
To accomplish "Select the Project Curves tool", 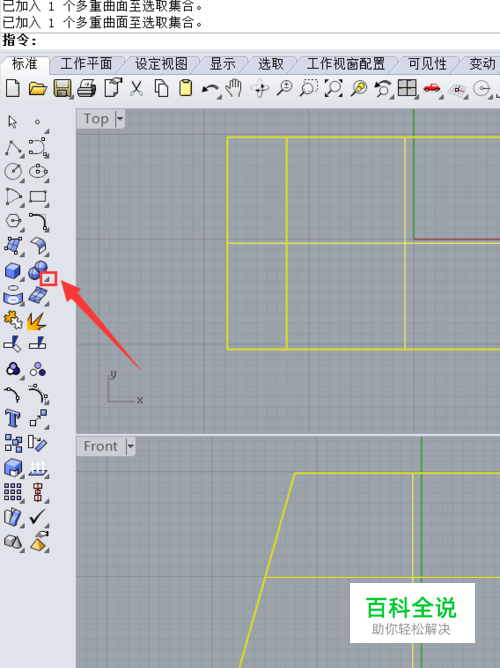I will (x=14, y=295).
